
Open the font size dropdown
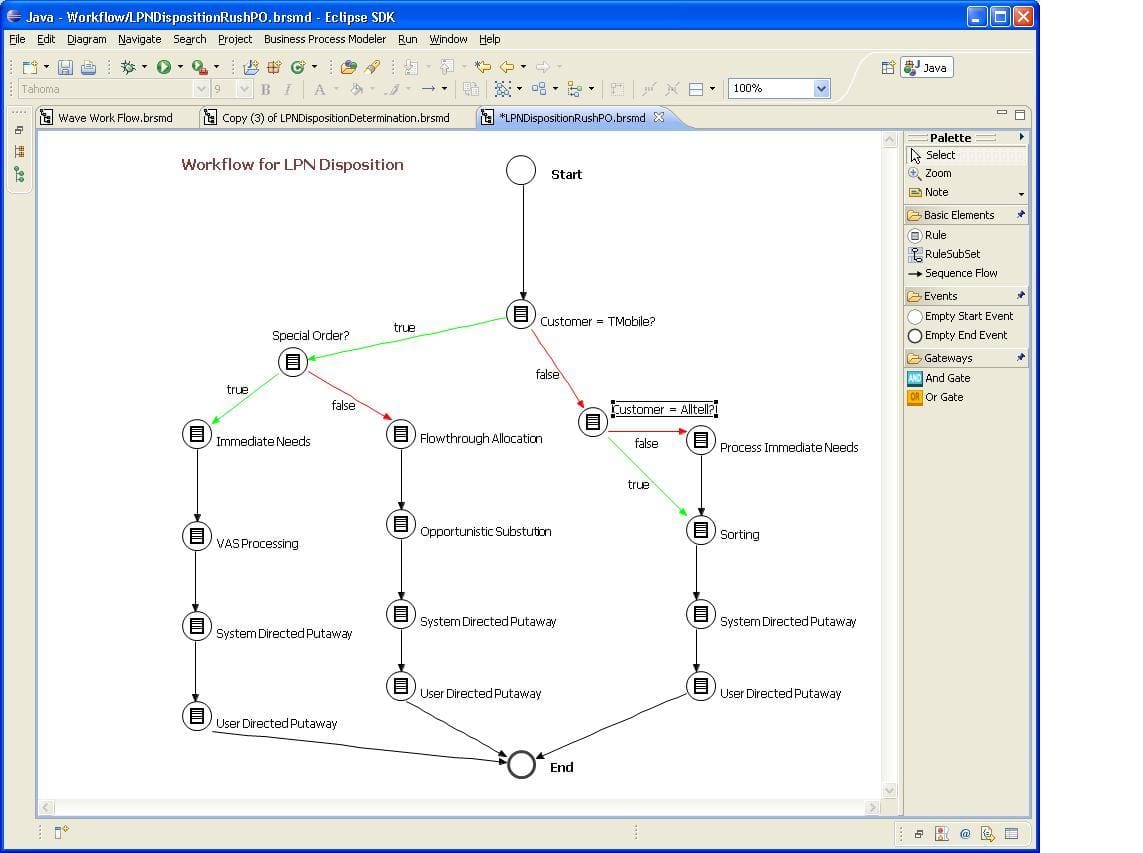[244, 89]
